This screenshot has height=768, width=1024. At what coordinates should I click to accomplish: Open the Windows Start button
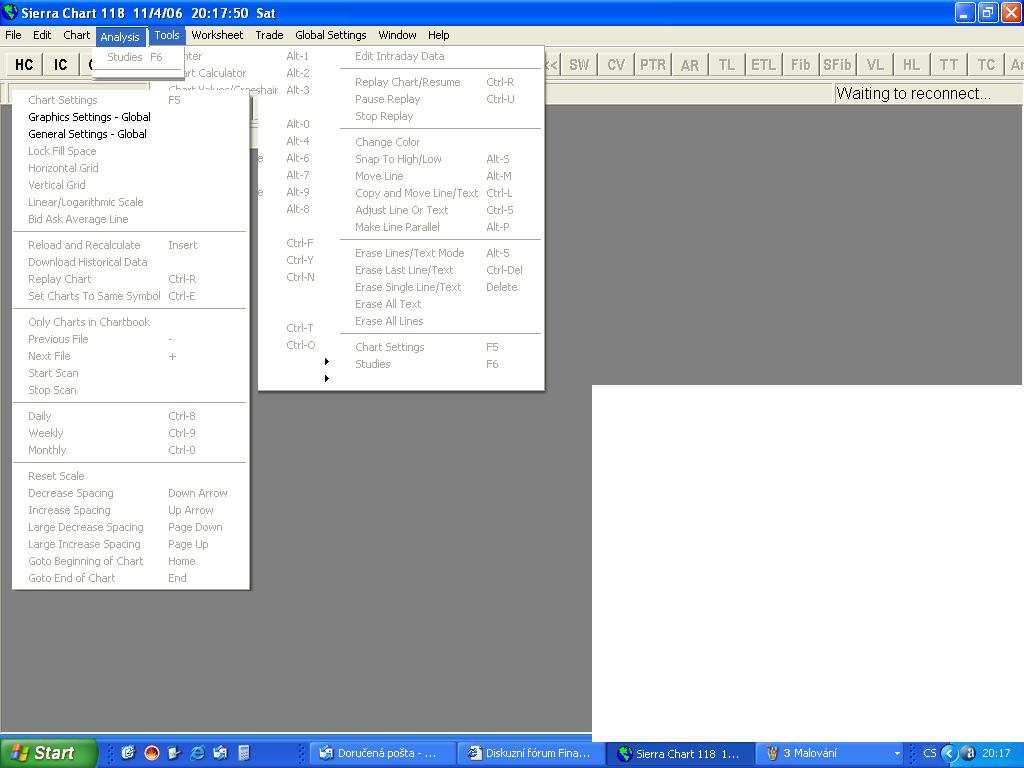48,753
